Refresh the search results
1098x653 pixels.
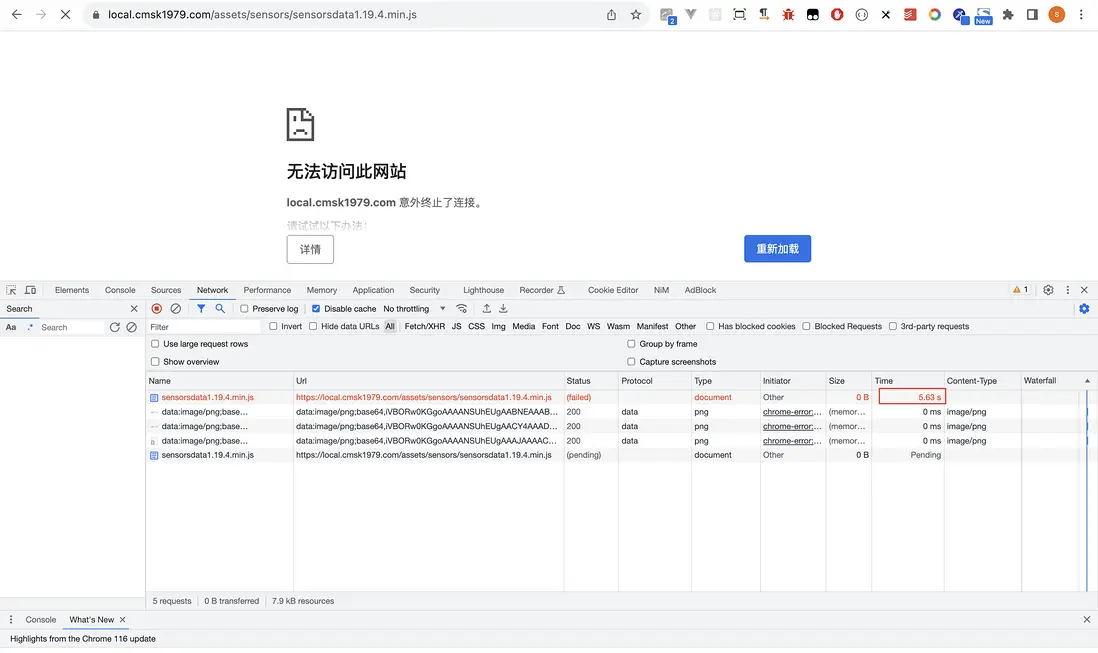click(115, 328)
